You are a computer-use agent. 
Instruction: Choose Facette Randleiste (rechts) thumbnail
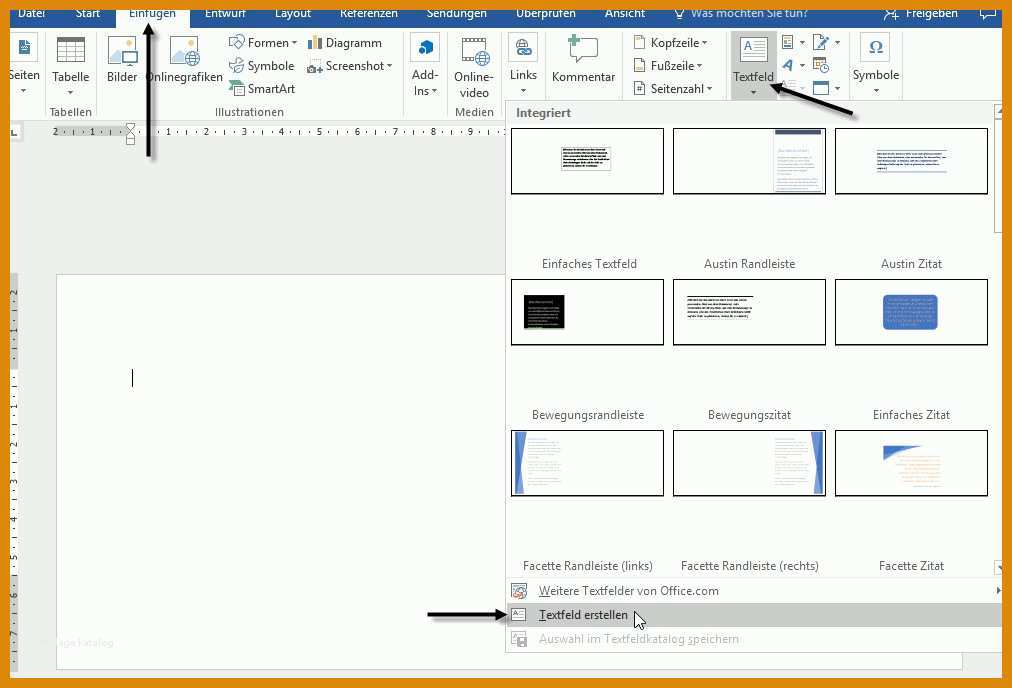click(x=749, y=463)
